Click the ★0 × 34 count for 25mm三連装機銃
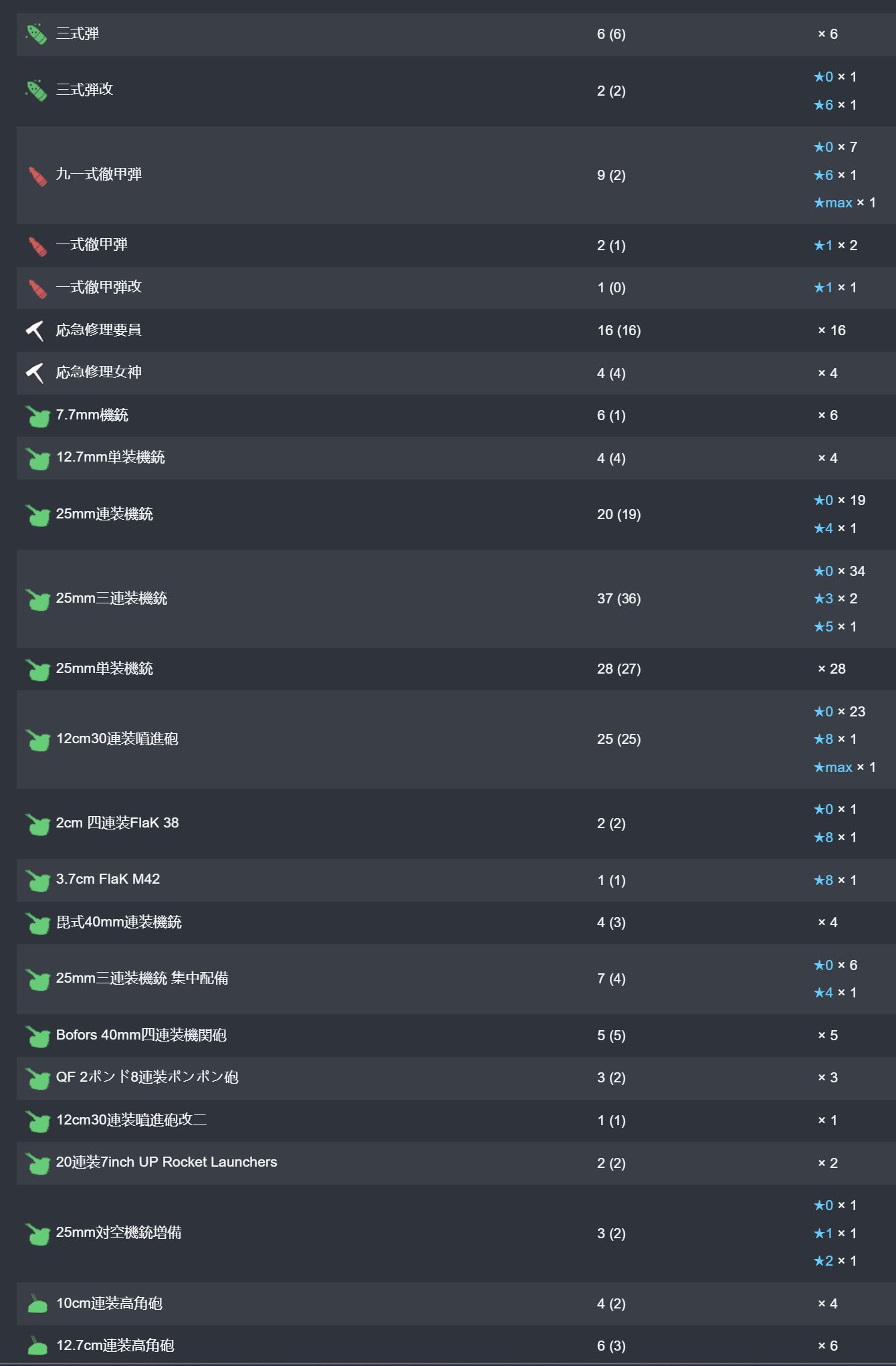The height and width of the screenshot is (1366, 896). pyautogui.click(x=839, y=571)
